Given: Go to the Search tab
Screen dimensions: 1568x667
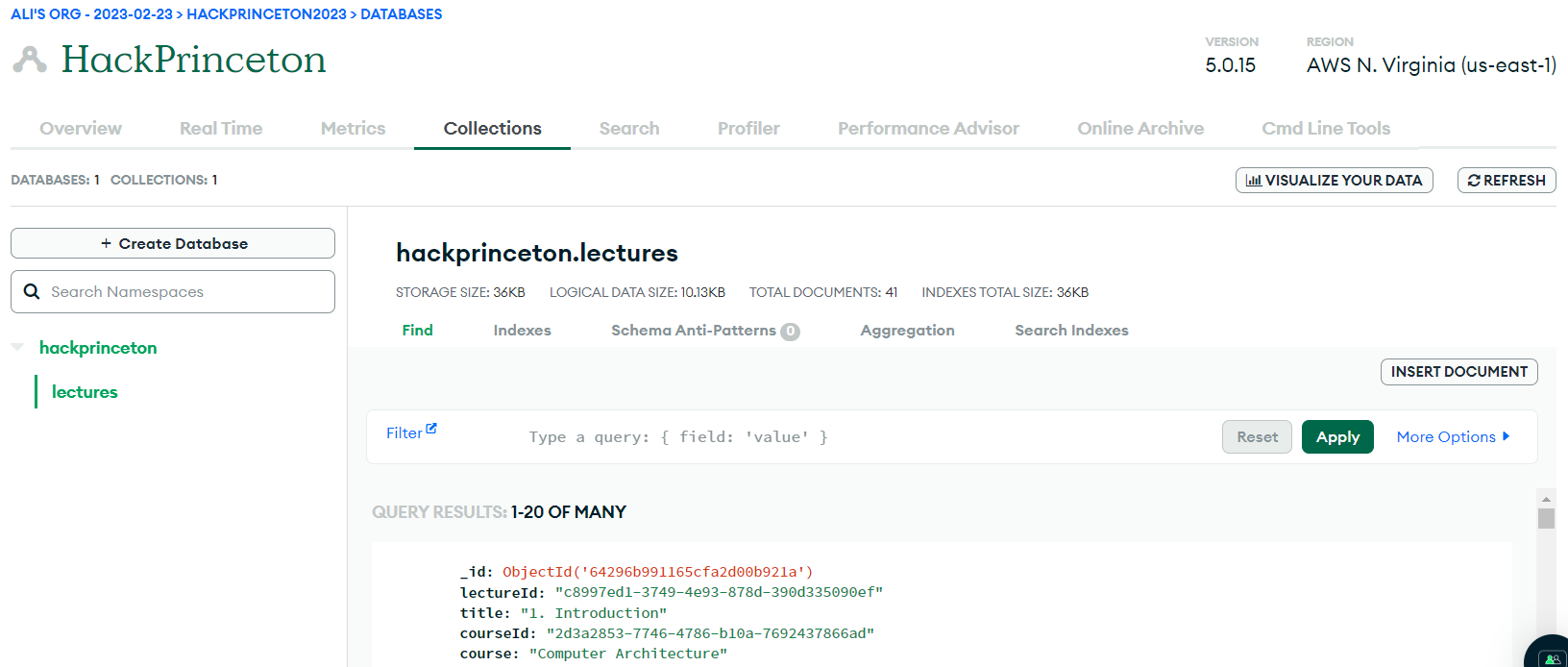Looking at the screenshot, I should tap(629, 128).
